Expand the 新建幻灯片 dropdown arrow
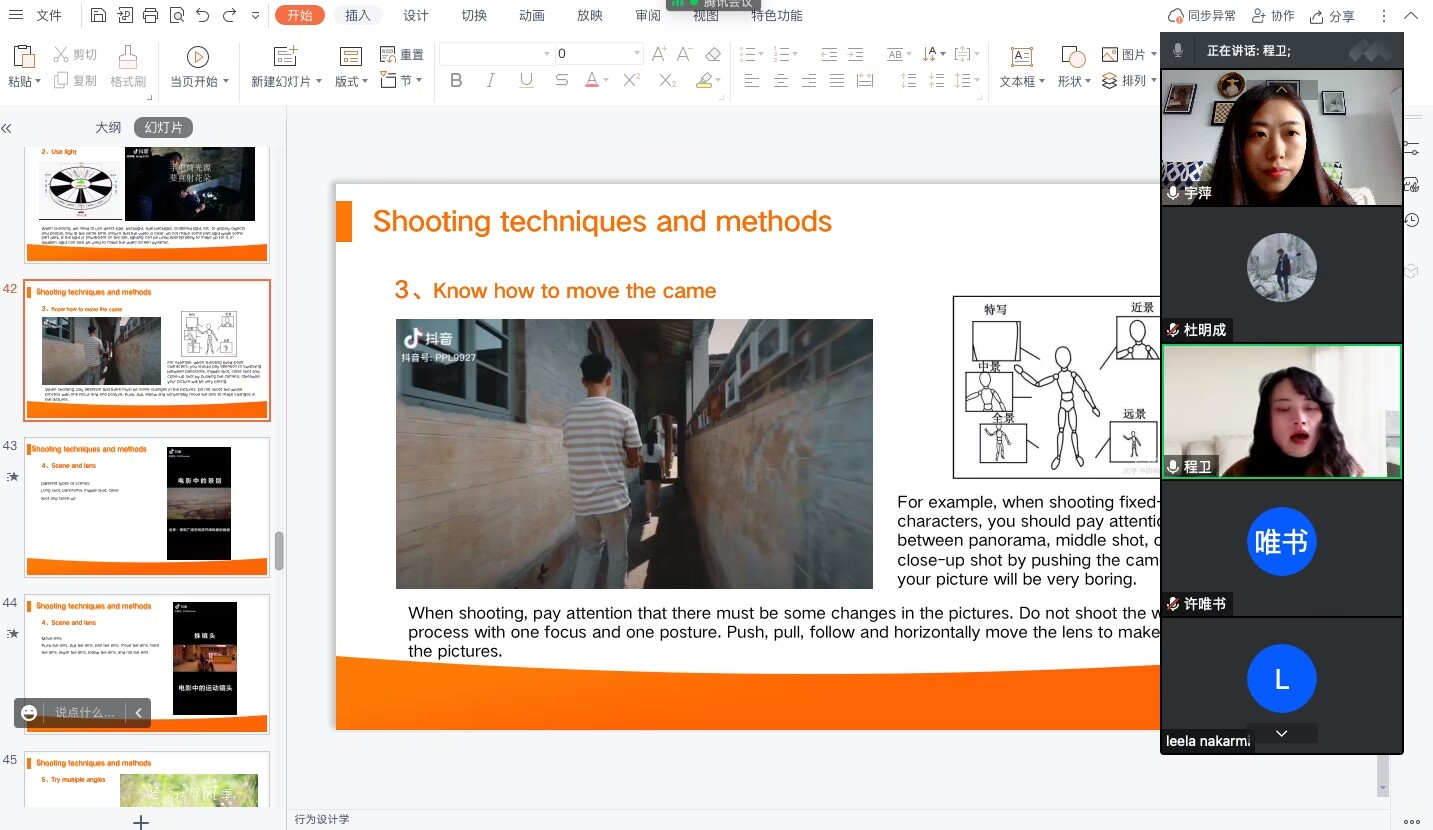This screenshot has width=1433, height=830. 319,82
